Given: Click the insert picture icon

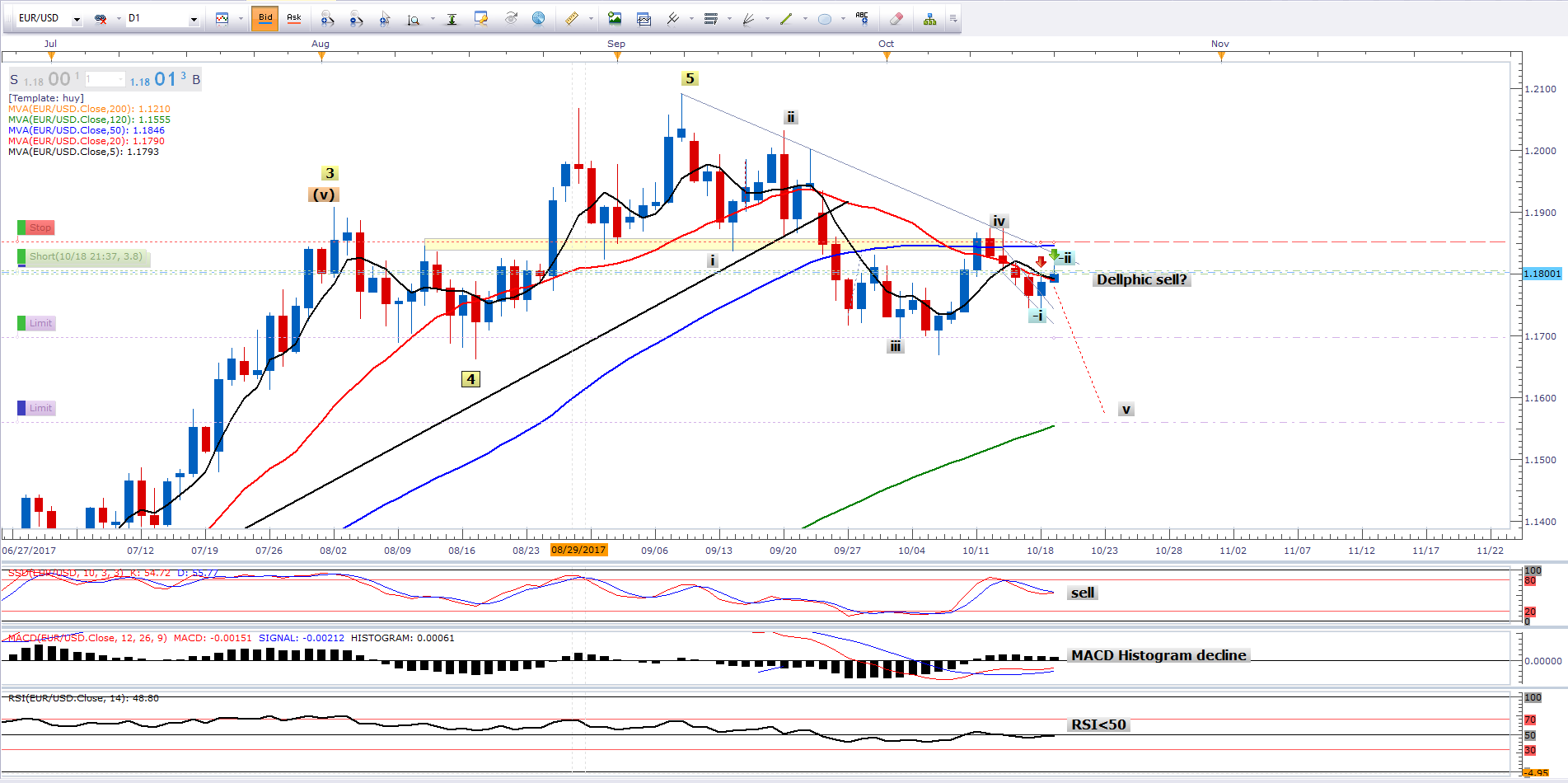Looking at the screenshot, I should [x=615, y=19].
